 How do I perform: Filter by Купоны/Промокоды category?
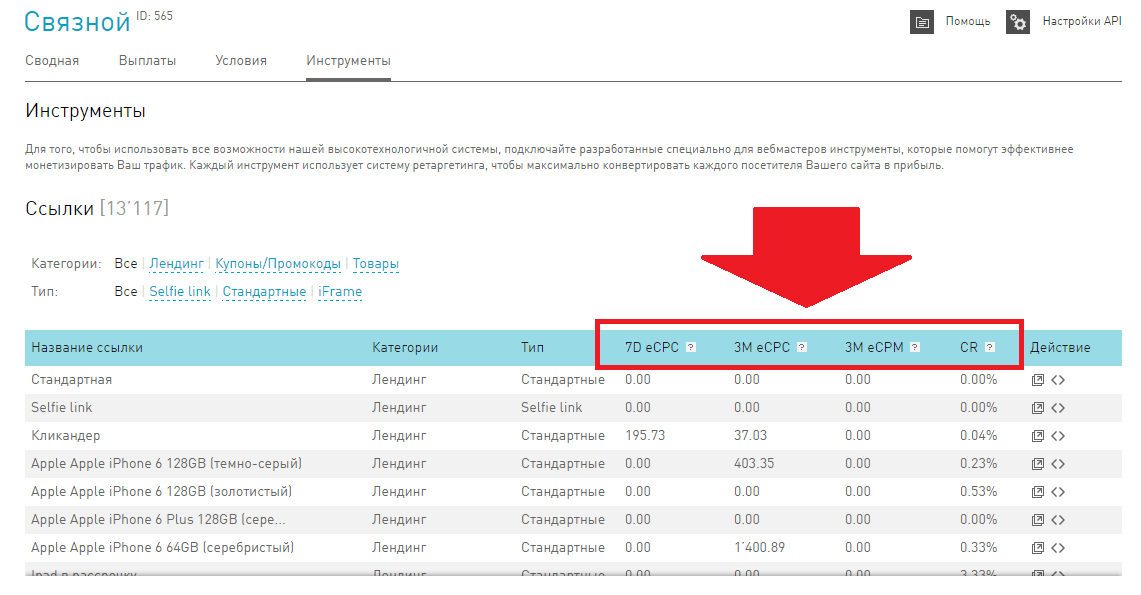tap(278, 264)
